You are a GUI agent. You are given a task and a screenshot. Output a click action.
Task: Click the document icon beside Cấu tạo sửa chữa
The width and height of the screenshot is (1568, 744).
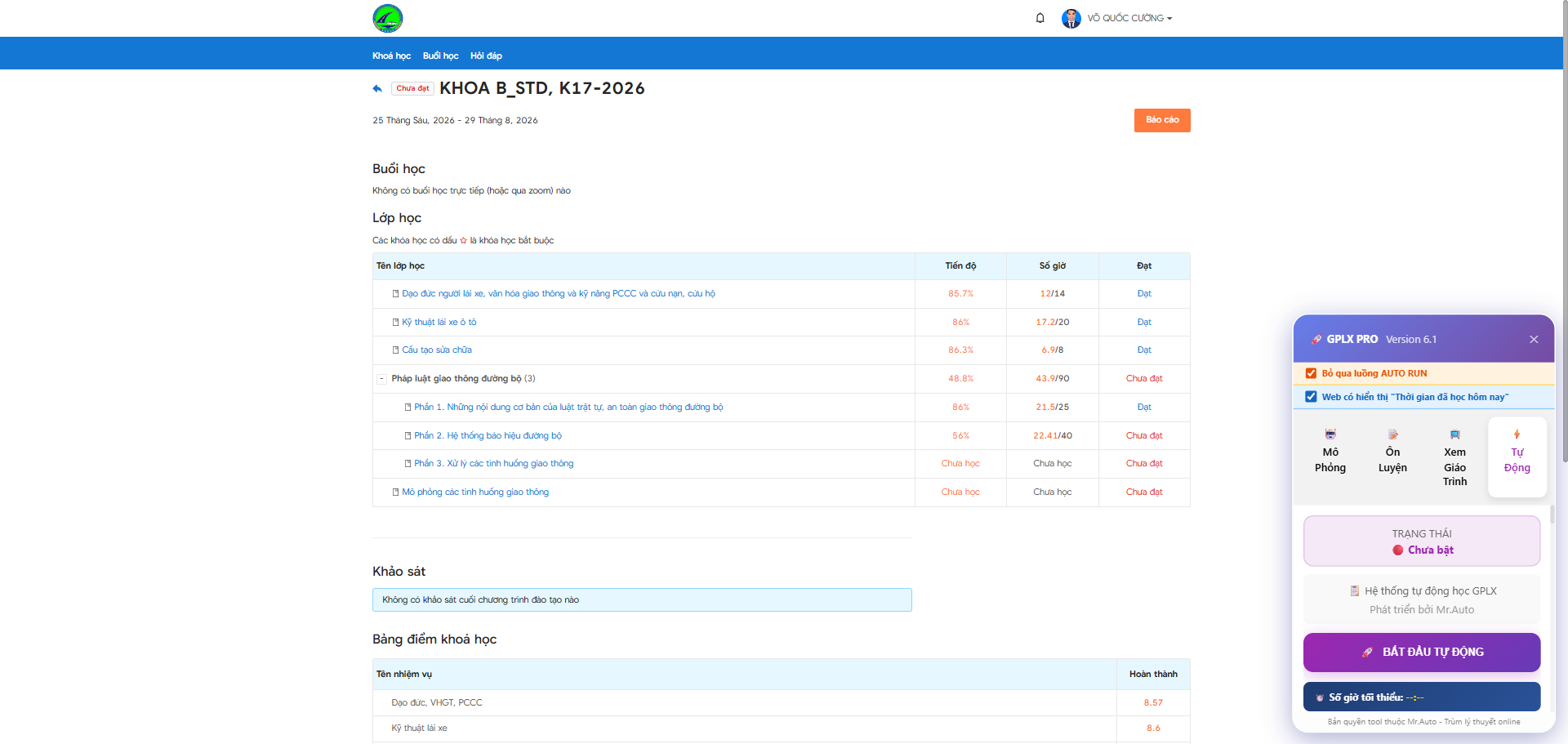pos(395,350)
